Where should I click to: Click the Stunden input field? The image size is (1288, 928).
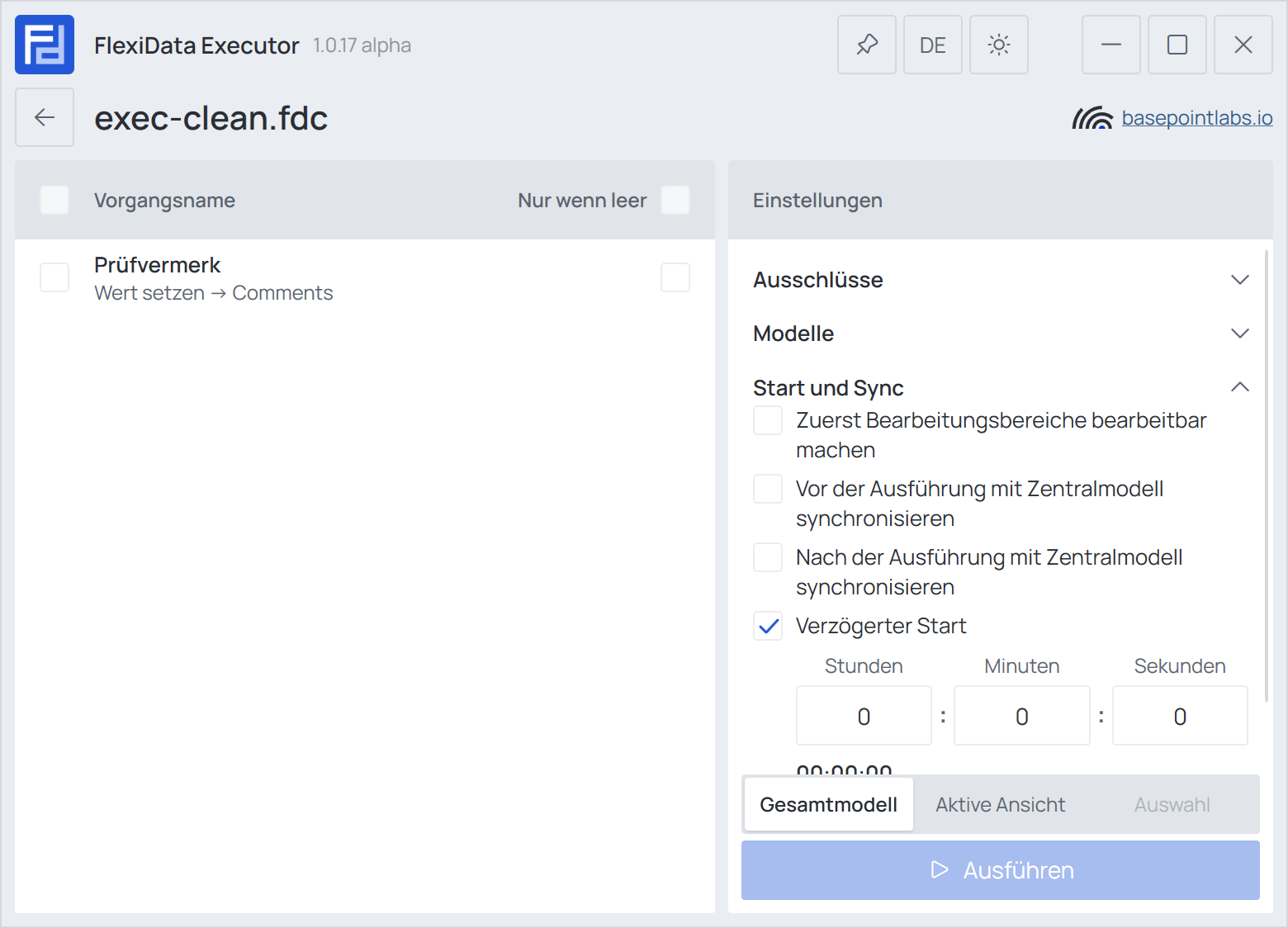[x=864, y=716]
